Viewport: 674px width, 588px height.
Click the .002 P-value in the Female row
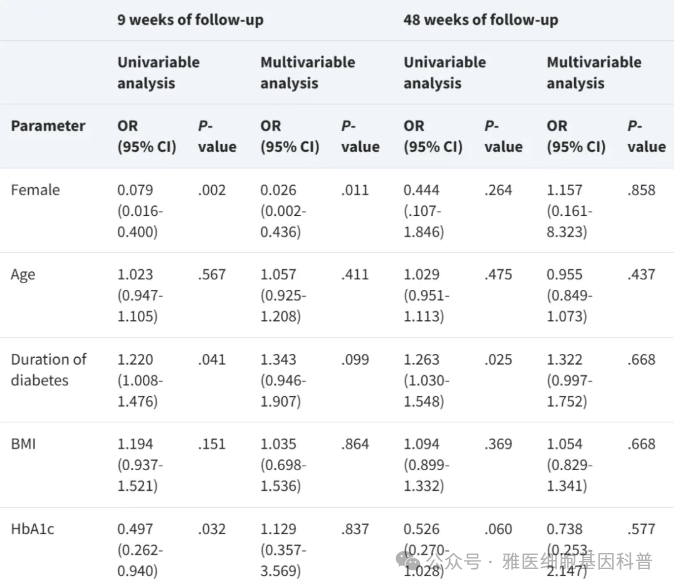pyautogui.click(x=211, y=190)
